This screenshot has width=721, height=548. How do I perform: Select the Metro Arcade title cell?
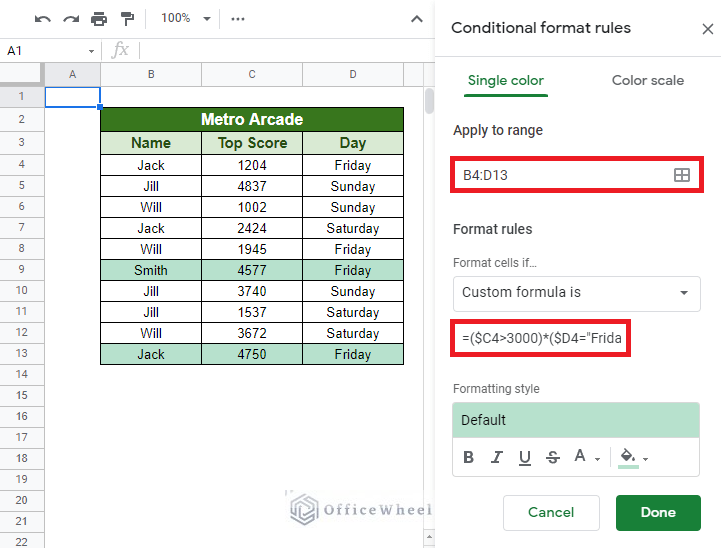(x=252, y=120)
